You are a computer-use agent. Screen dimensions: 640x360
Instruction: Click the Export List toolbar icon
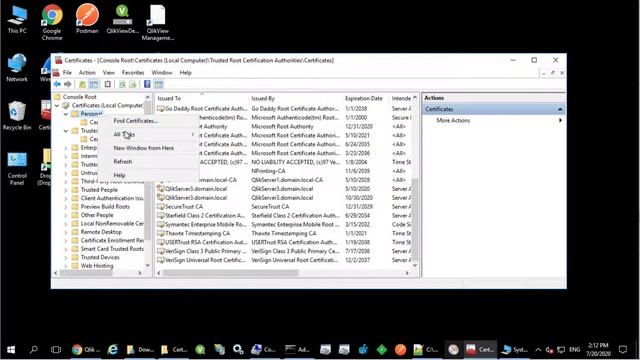pos(133,84)
